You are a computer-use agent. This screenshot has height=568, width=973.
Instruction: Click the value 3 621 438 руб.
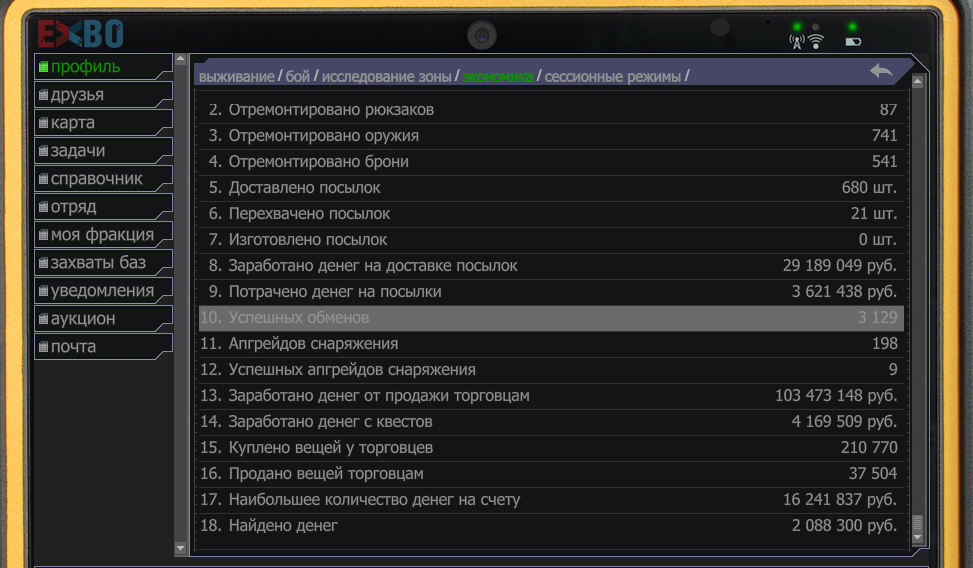[844, 292]
